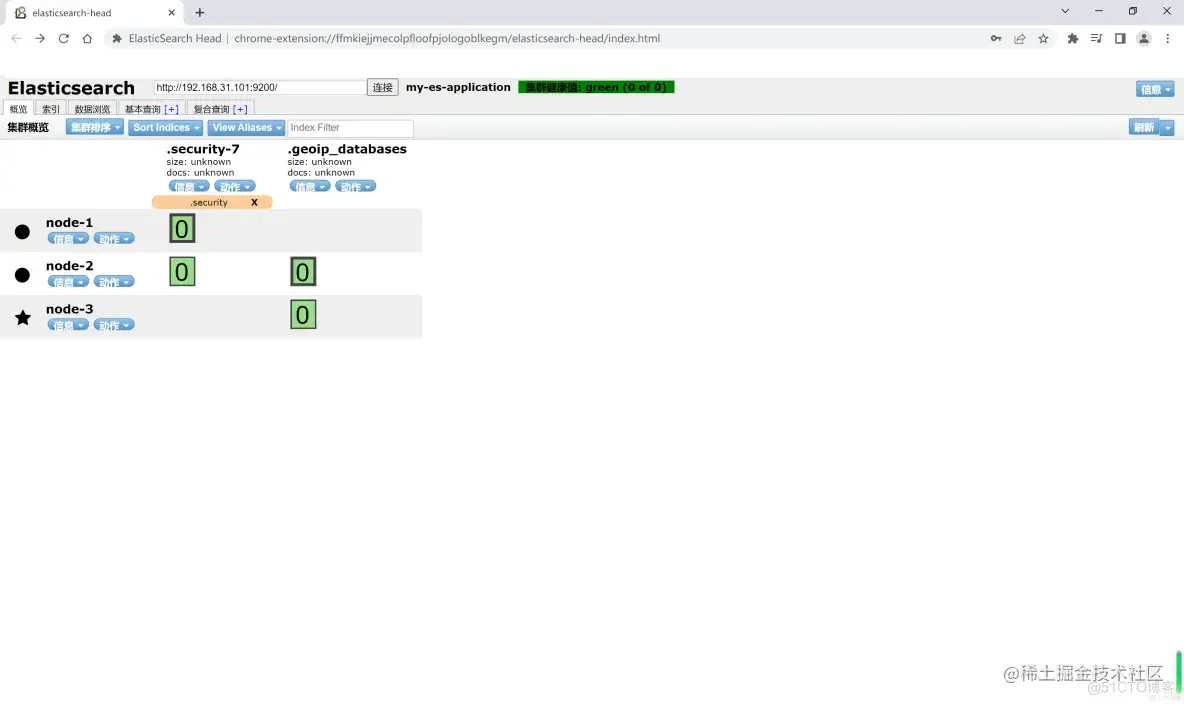
Task: Open node-2 动作 dropdown
Action: (114, 282)
